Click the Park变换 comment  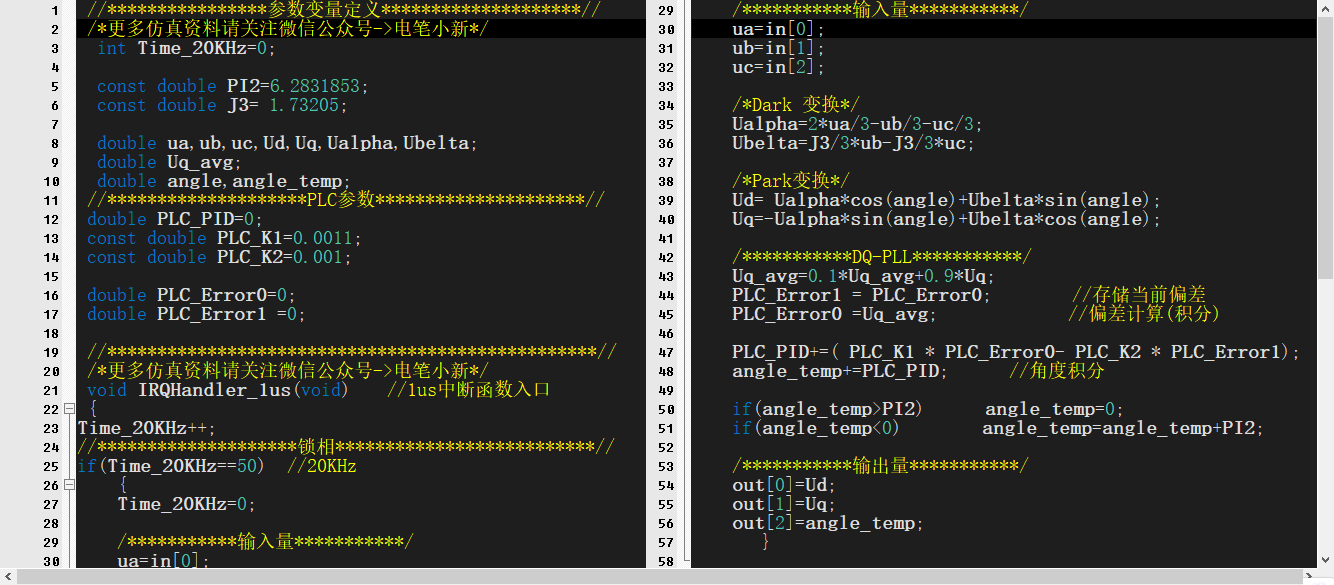point(790,182)
